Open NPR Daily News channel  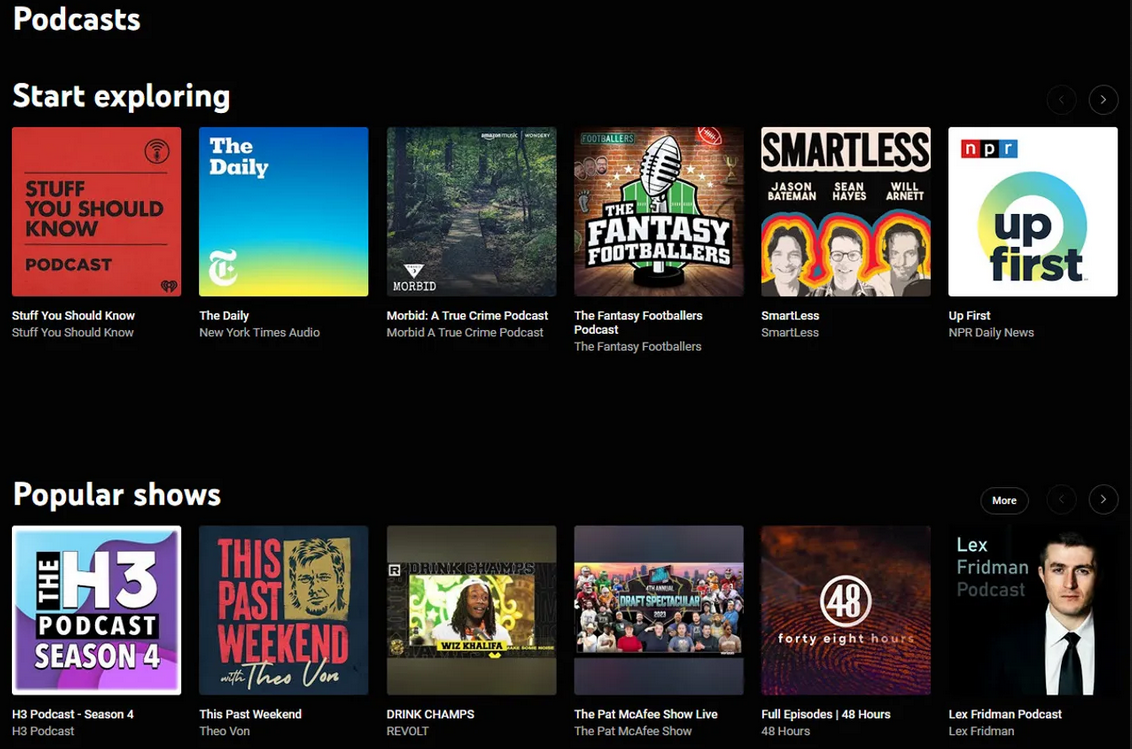[x=991, y=332]
